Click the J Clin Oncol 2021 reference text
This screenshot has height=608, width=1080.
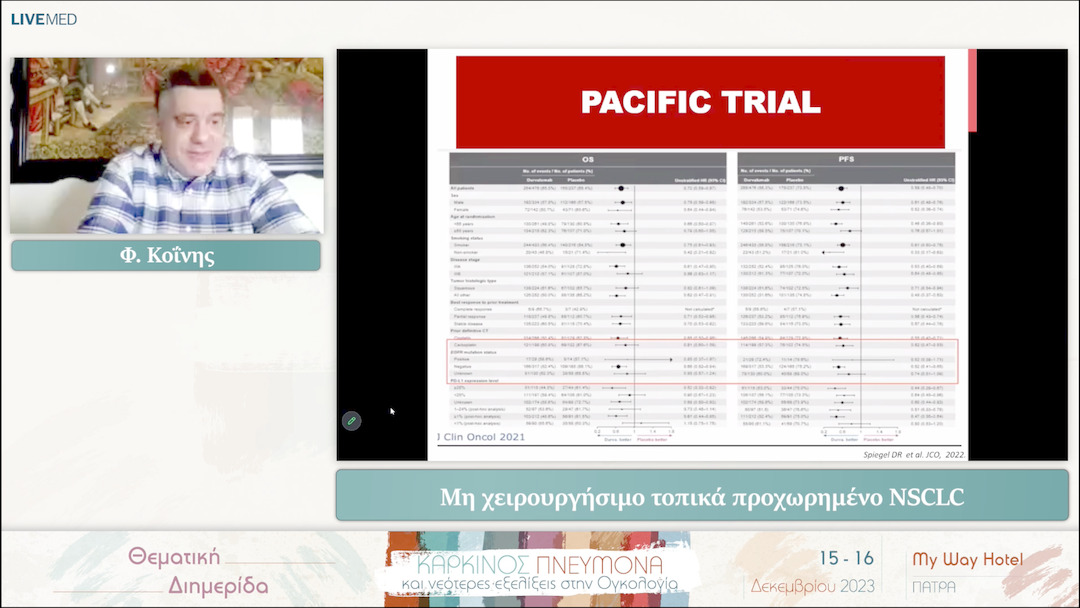[484, 437]
